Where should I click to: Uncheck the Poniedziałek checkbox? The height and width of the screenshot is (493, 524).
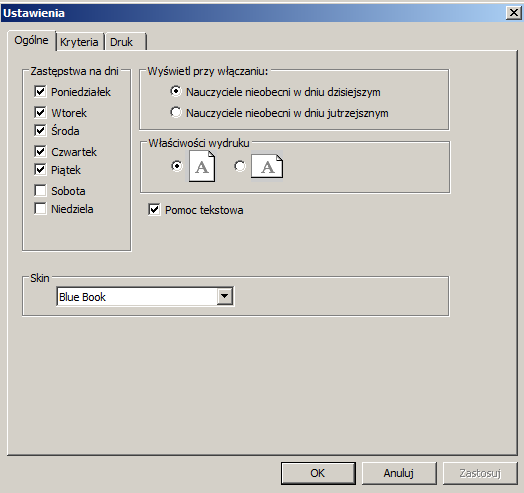pyautogui.click(x=40, y=91)
